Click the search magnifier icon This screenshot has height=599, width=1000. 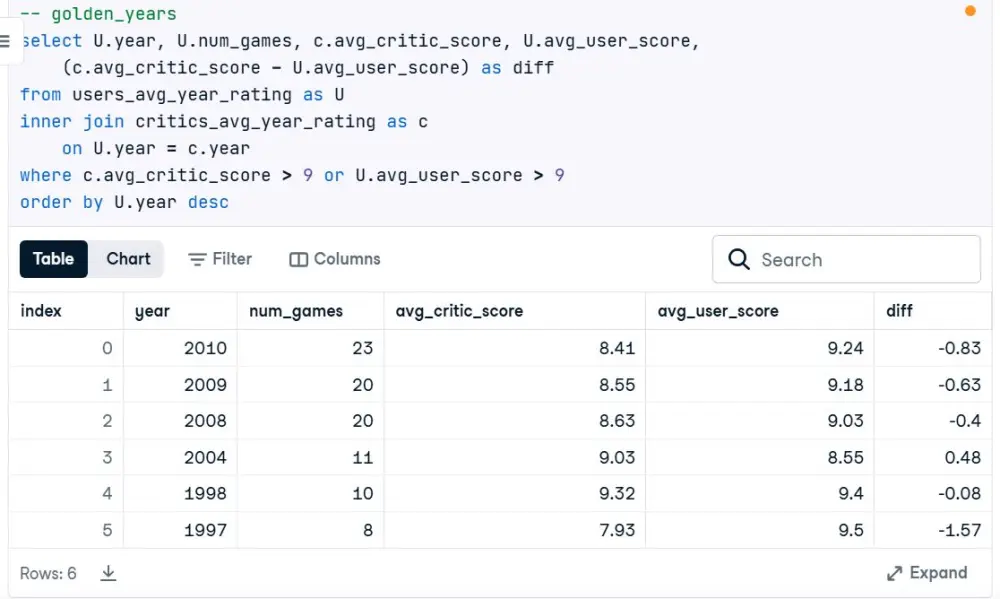pyautogui.click(x=738, y=258)
